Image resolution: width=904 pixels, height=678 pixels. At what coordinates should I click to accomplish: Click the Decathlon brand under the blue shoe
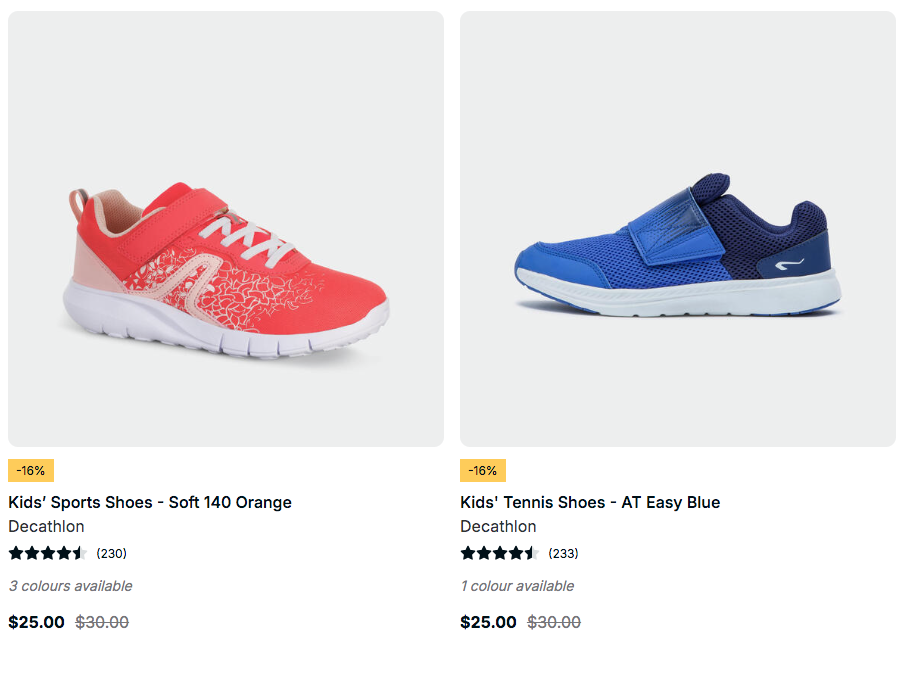point(498,526)
